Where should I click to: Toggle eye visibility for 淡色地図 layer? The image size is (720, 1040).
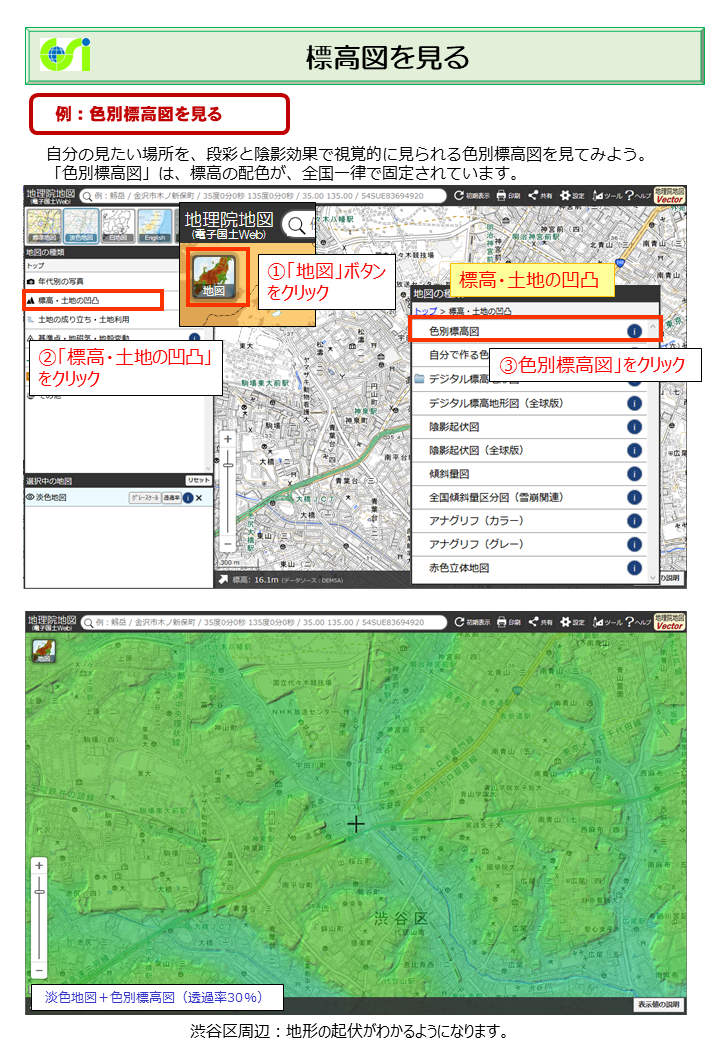click(x=30, y=497)
